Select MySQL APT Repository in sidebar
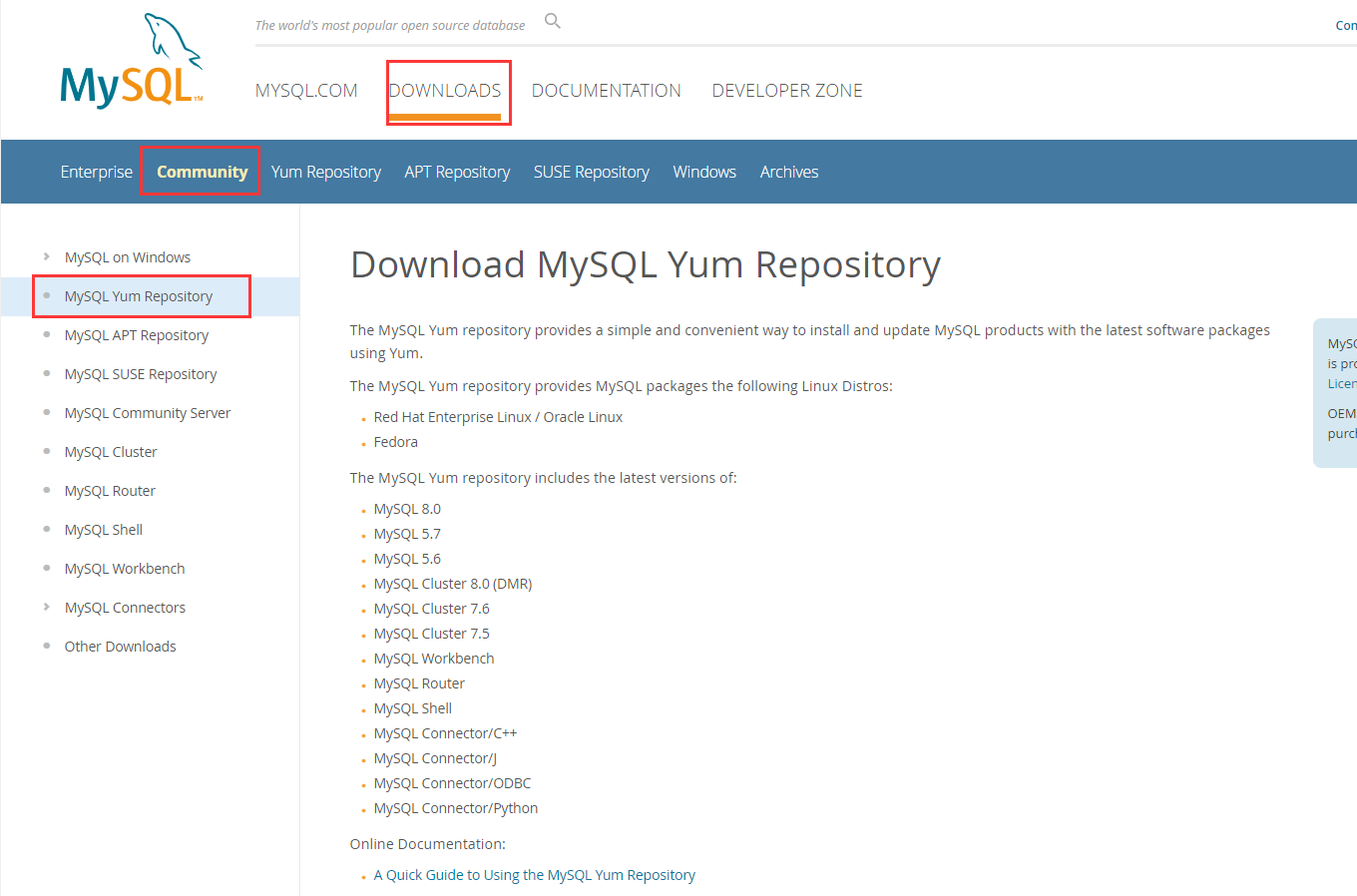The image size is (1357, 896). tap(137, 335)
